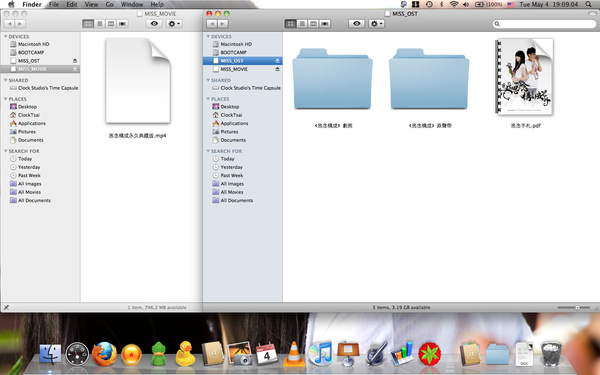
Task: Launch Keynote from the Dock
Action: point(348,354)
